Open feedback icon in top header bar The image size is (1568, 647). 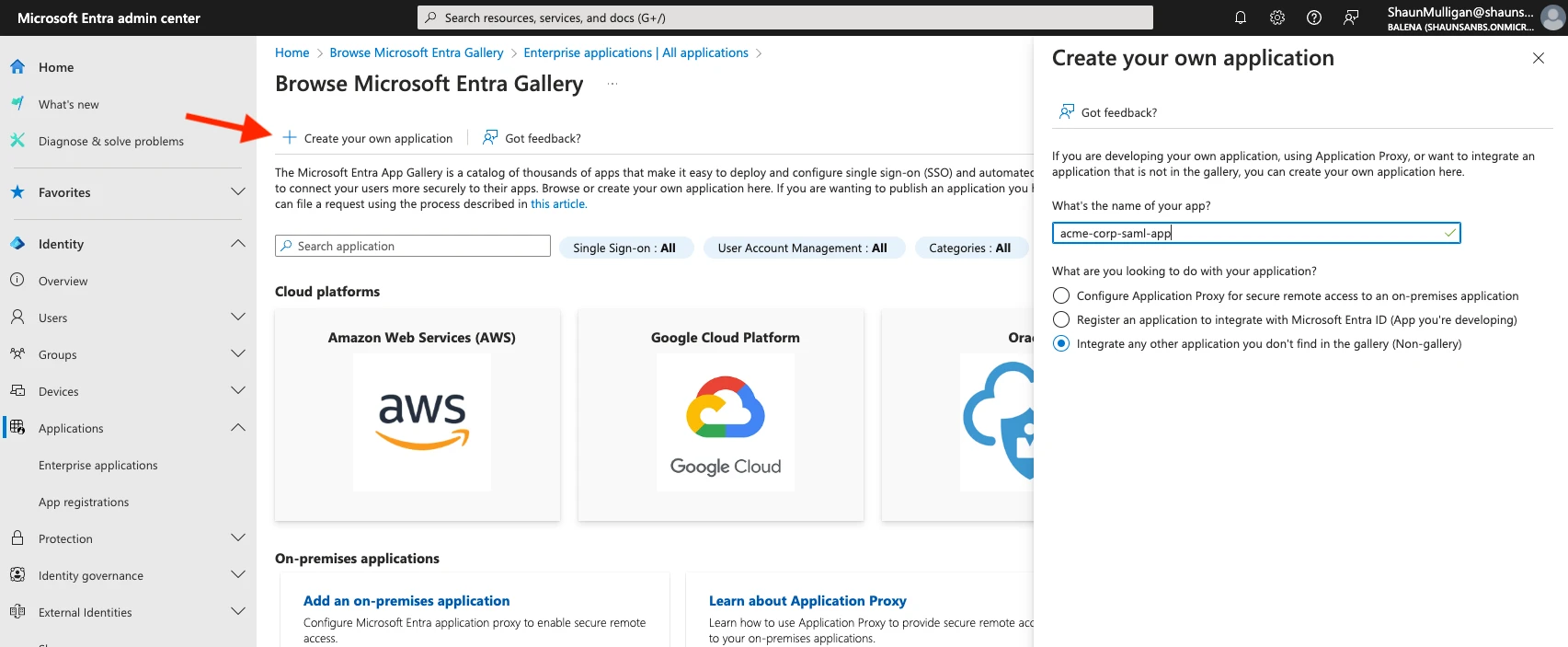pos(1350,17)
